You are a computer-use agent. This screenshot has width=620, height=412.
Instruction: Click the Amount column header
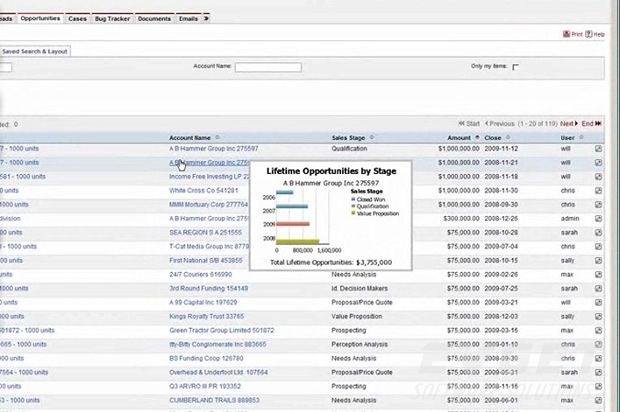(459, 138)
